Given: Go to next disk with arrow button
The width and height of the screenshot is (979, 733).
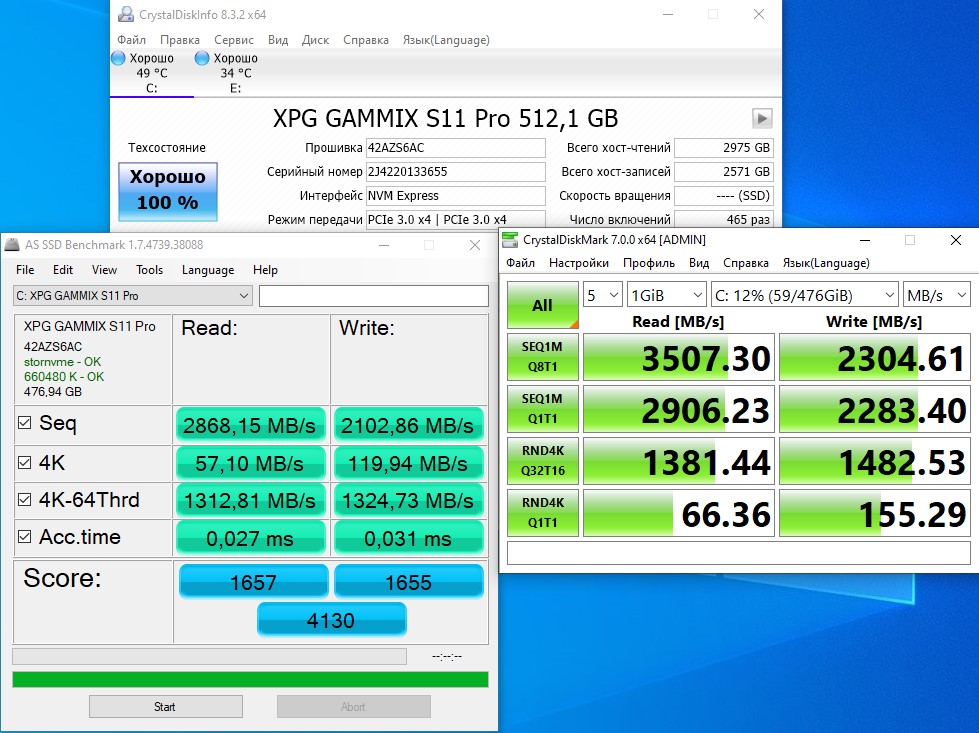Looking at the screenshot, I should coord(762,118).
